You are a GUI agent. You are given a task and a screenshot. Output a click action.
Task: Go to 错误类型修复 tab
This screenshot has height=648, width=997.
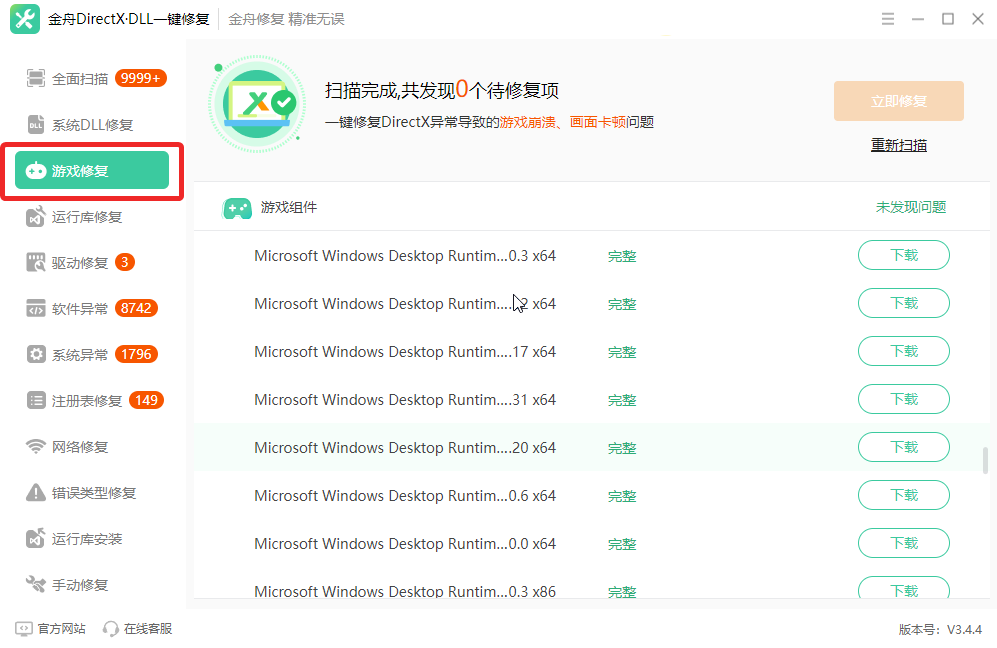click(x=92, y=493)
